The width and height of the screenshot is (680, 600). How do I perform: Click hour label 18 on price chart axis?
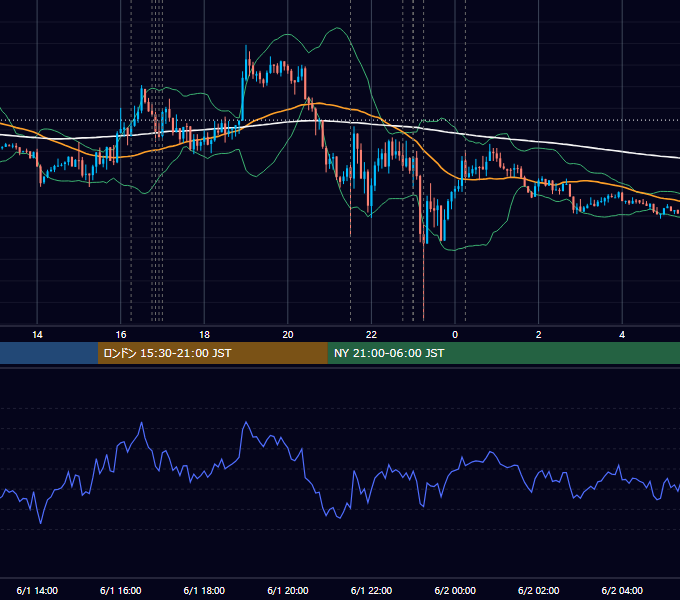click(204, 335)
